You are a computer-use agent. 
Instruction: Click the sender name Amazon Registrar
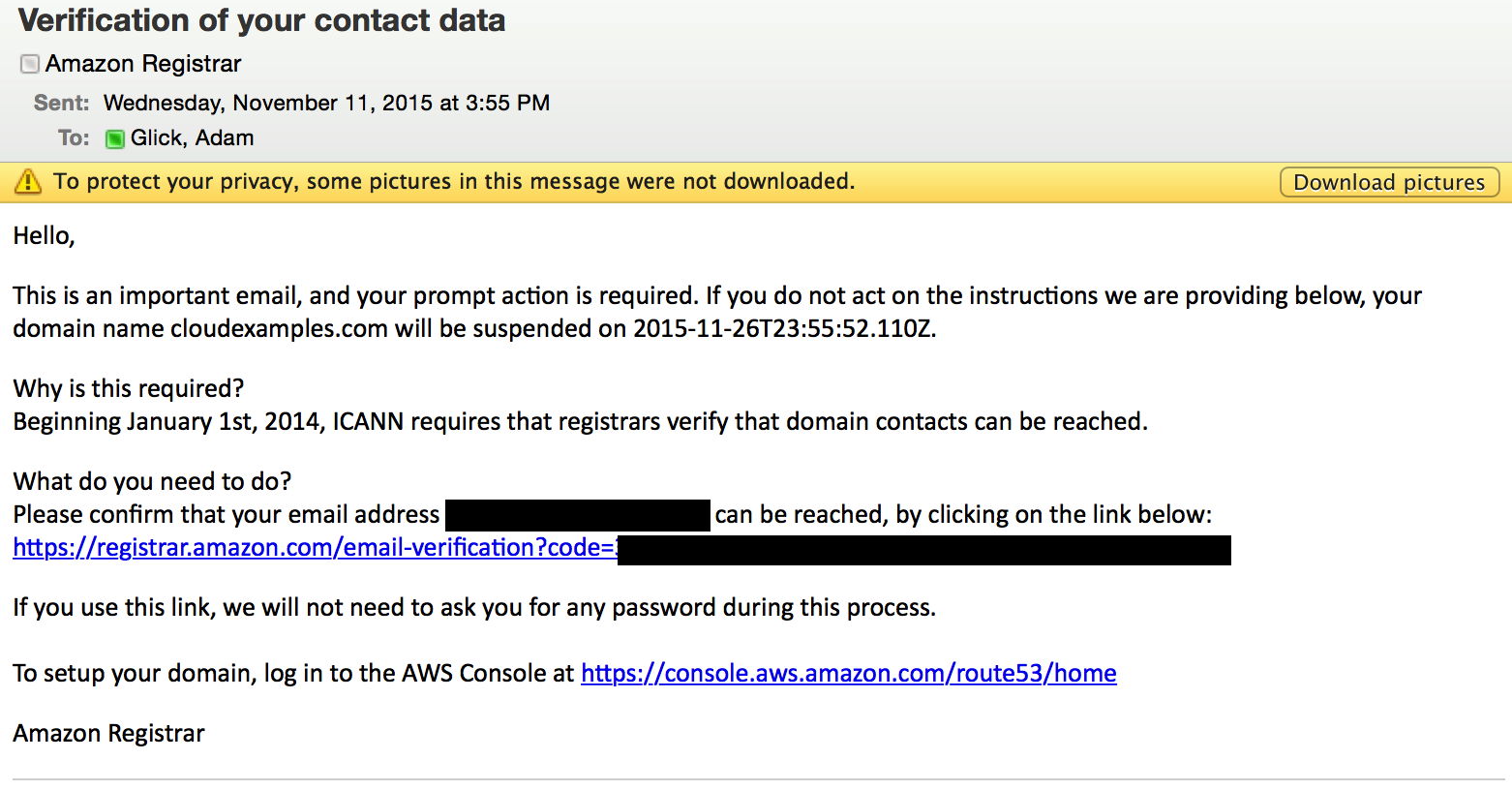[143, 64]
